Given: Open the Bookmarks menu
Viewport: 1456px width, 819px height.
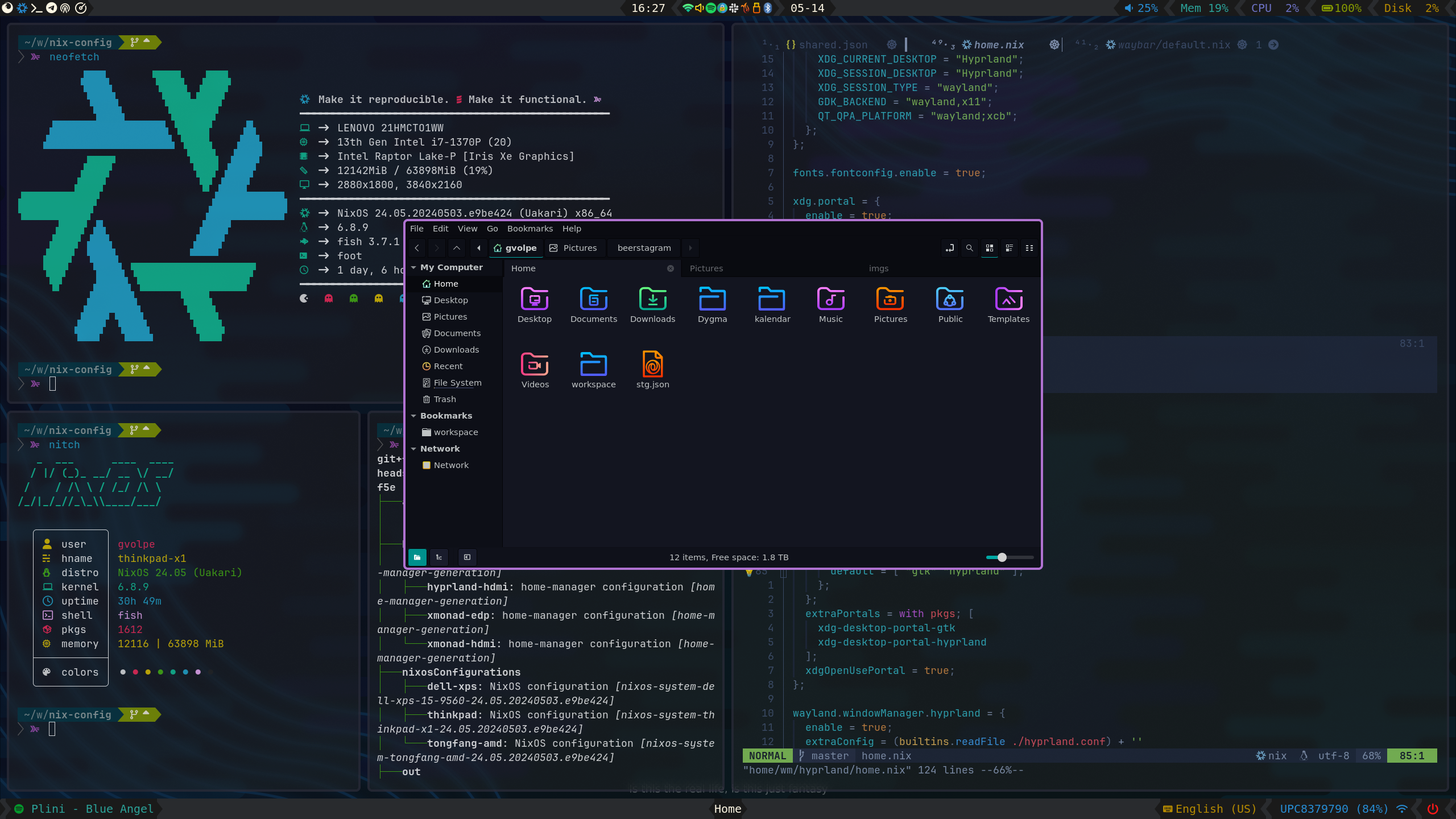Looking at the screenshot, I should click(530, 229).
